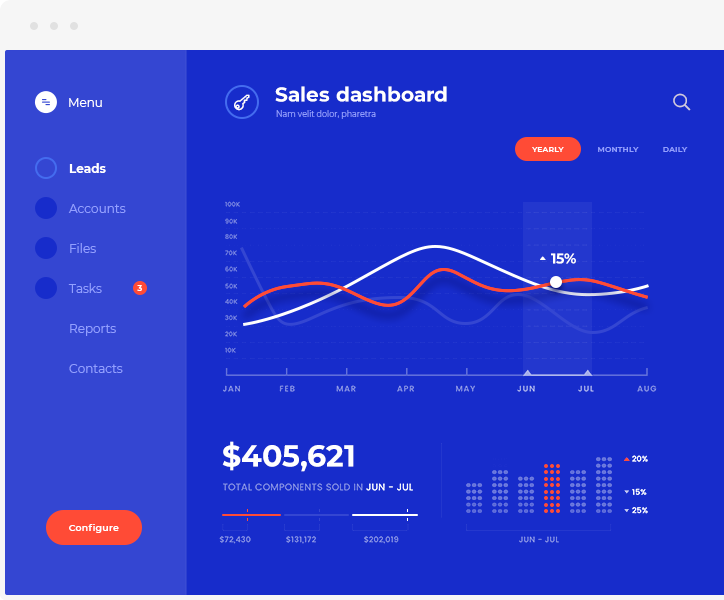Click the Files circle icon
This screenshot has width=724, height=600.
(x=46, y=248)
